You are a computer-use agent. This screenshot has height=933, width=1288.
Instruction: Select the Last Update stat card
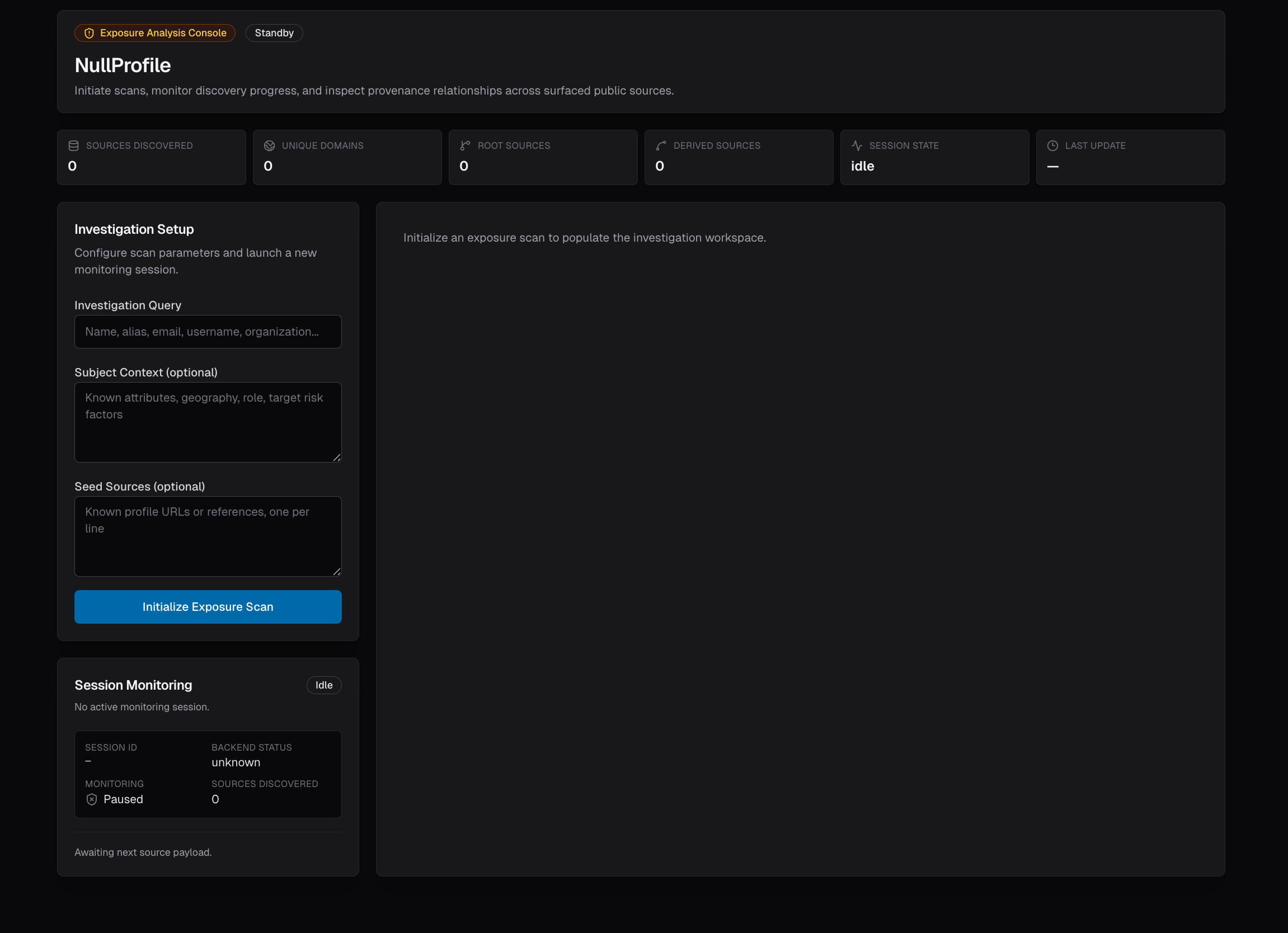click(1130, 157)
